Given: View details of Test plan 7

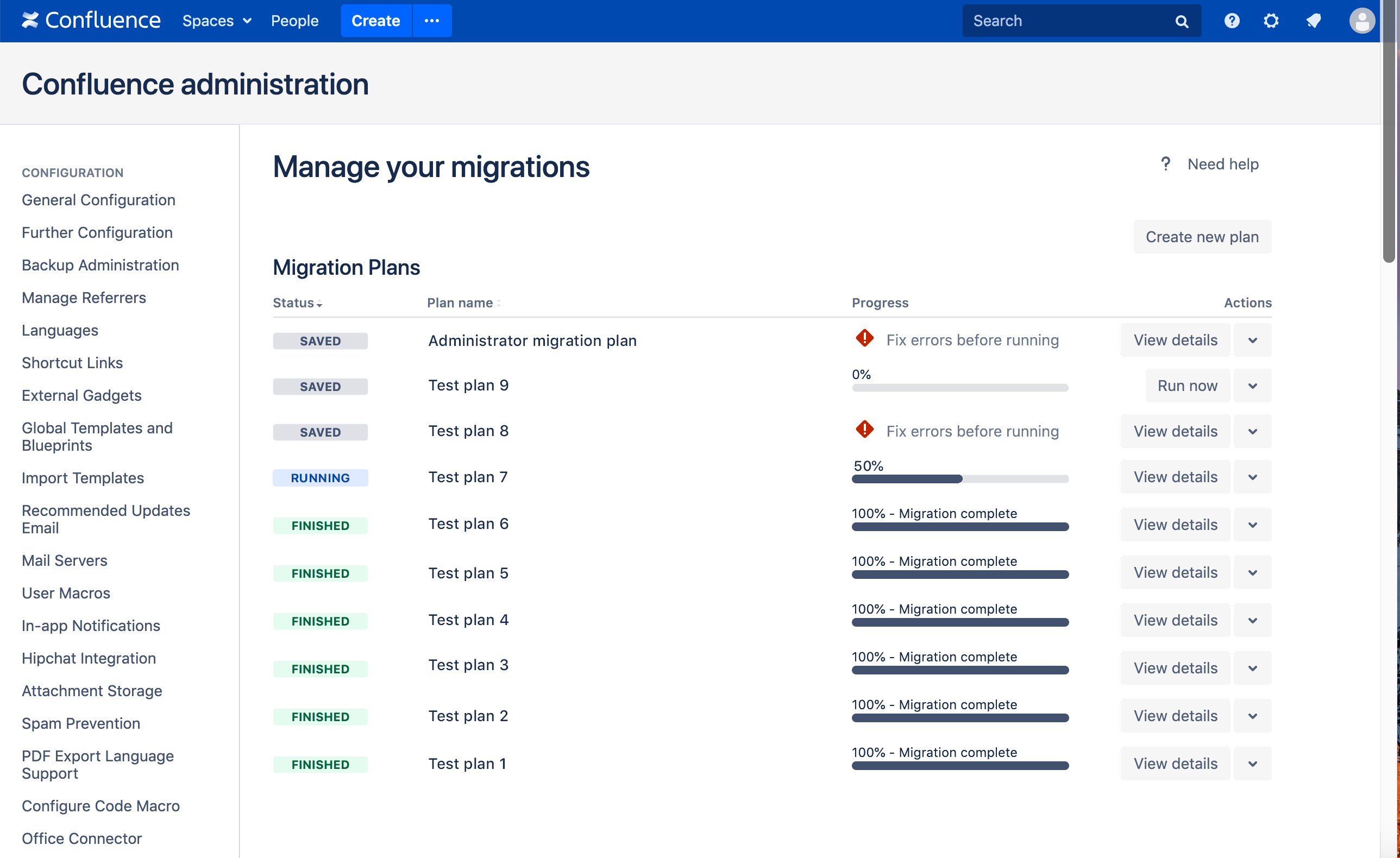Looking at the screenshot, I should [x=1175, y=477].
